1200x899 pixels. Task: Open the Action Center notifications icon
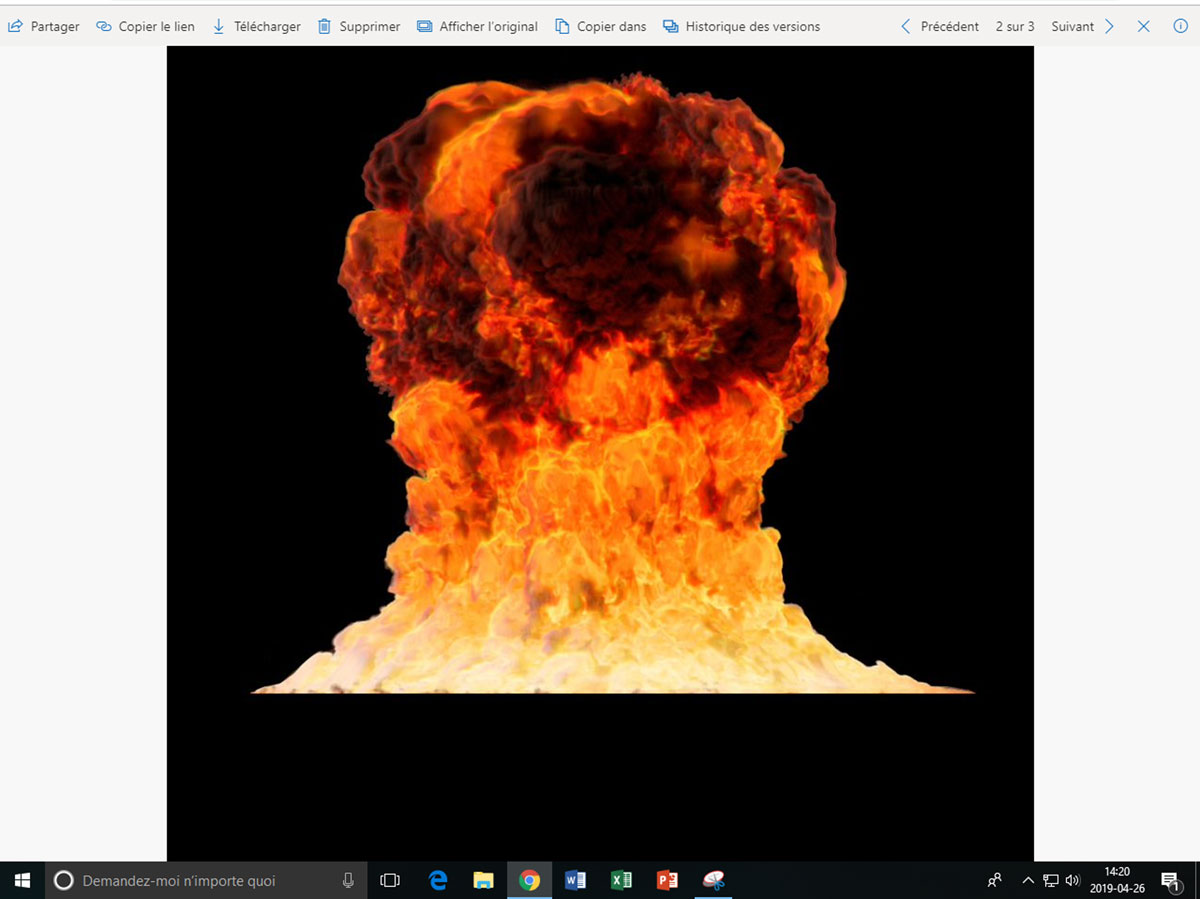(1171, 880)
